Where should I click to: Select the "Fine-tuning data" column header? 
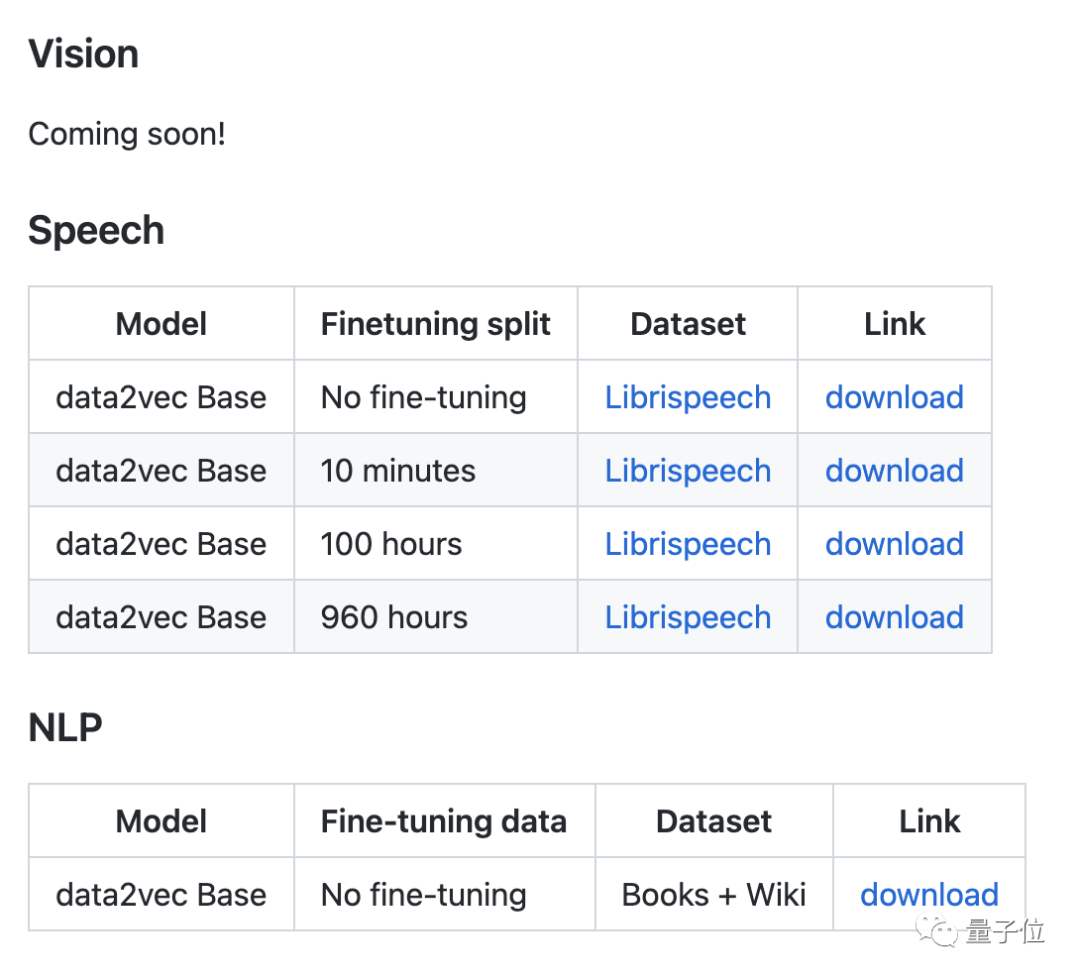click(x=443, y=821)
